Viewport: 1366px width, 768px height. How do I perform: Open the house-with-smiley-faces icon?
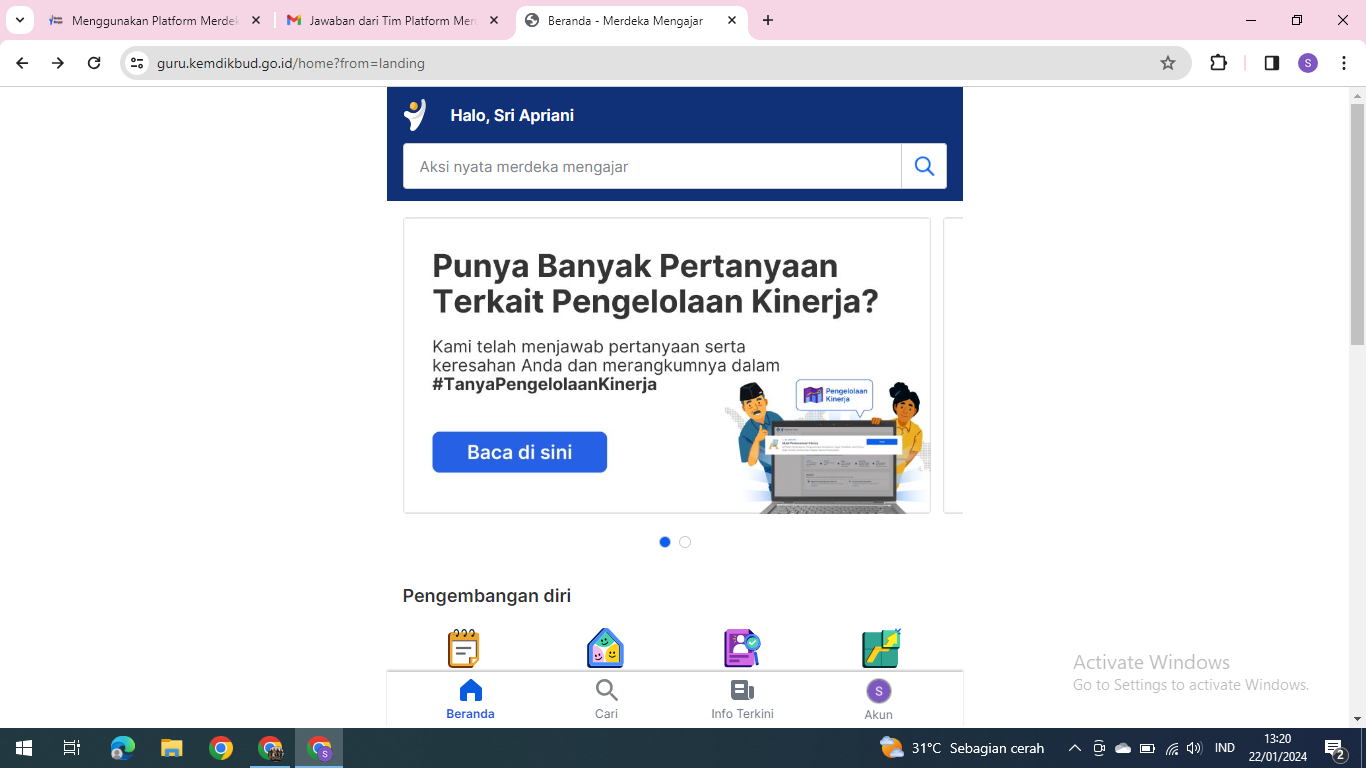tap(605, 648)
